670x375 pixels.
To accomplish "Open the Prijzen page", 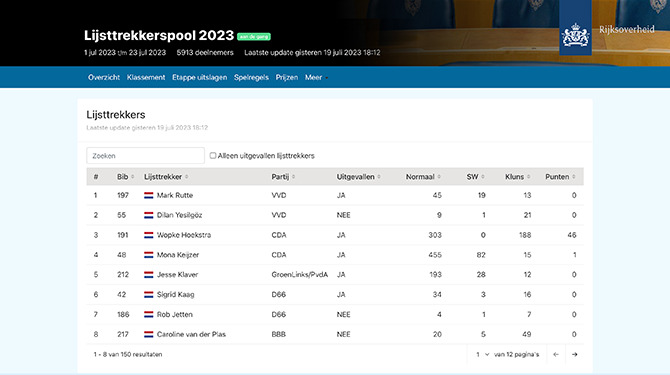I will 287,77.
